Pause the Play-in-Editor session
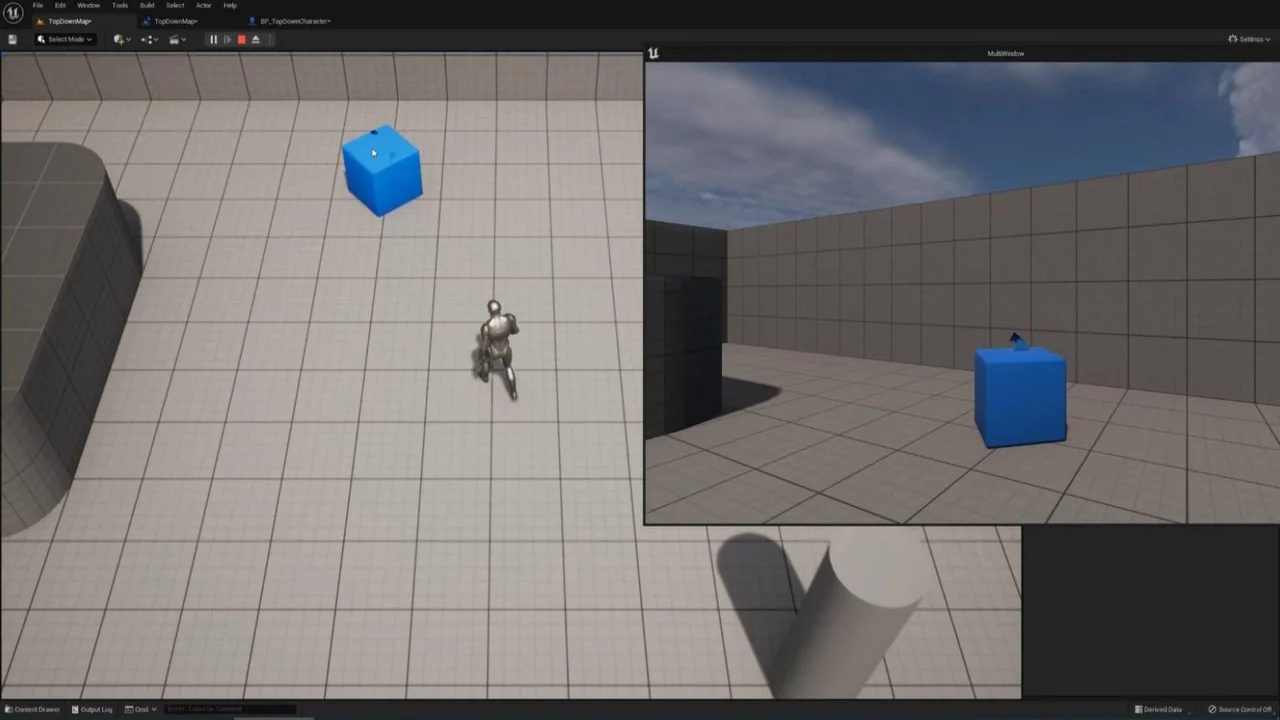Screen dimensions: 1280x720 pos(213,39)
